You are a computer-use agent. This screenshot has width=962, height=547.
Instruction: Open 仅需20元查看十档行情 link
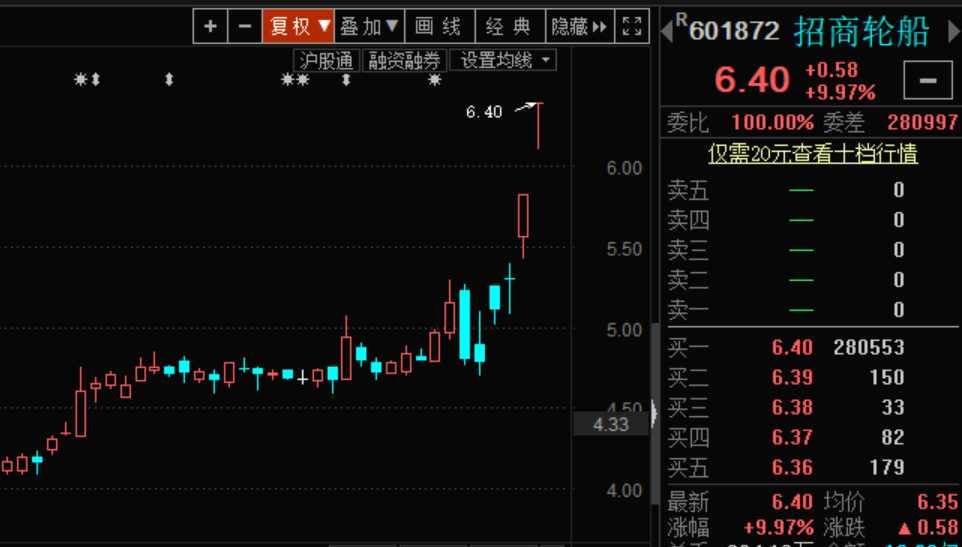pyautogui.click(x=813, y=154)
